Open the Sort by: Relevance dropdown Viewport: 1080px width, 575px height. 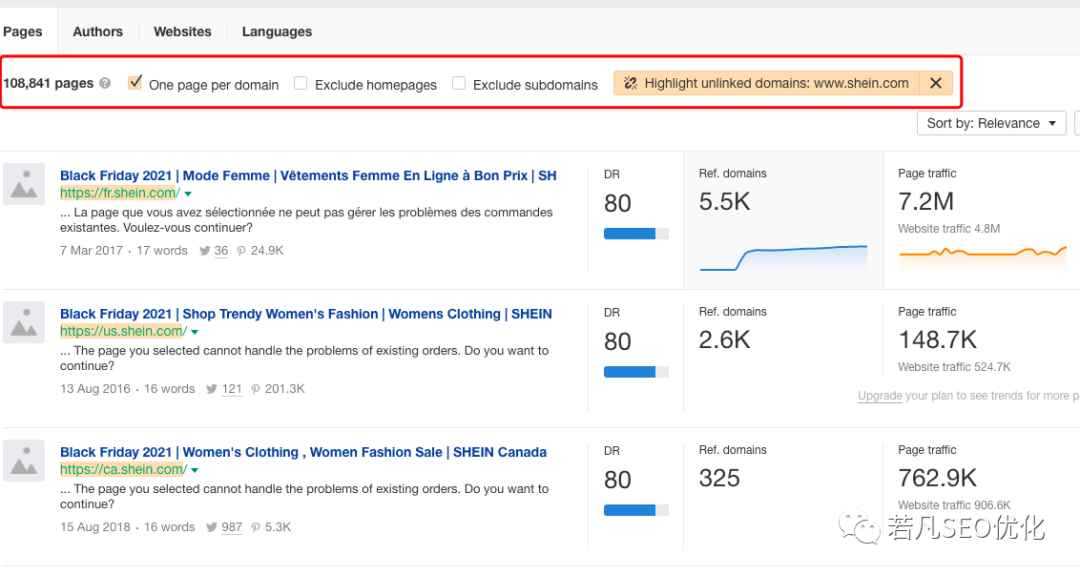[991, 123]
